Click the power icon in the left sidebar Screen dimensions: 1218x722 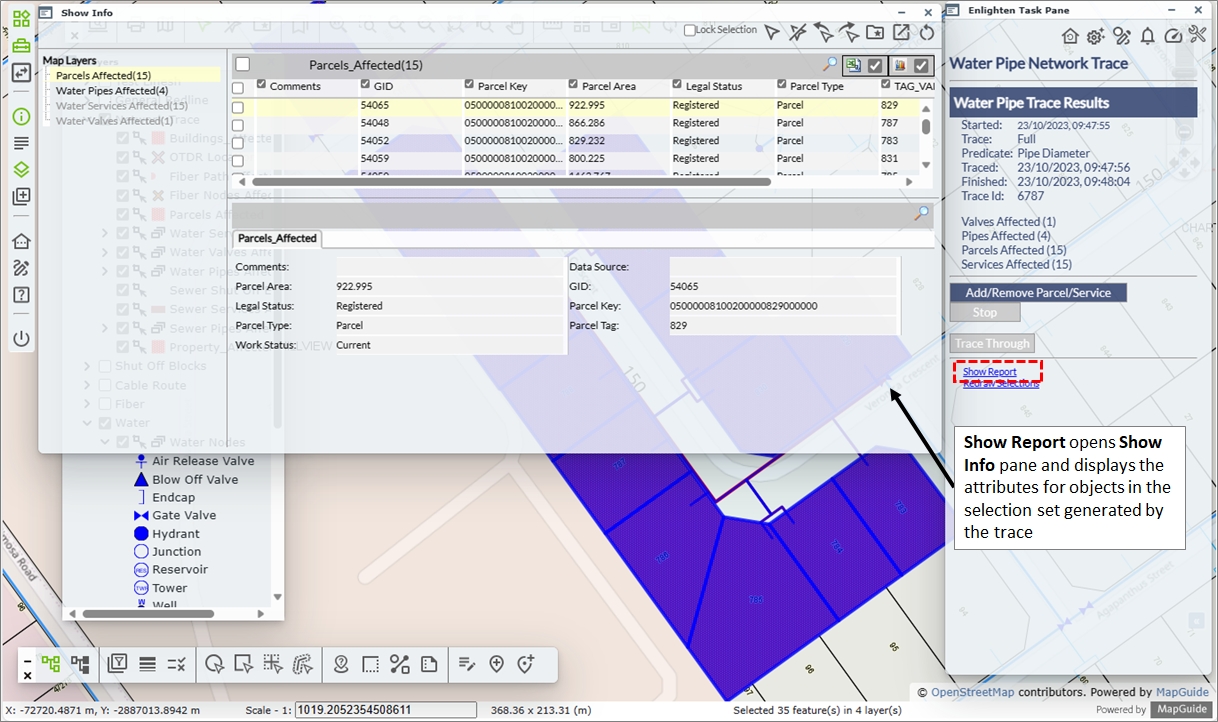click(21, 339)
